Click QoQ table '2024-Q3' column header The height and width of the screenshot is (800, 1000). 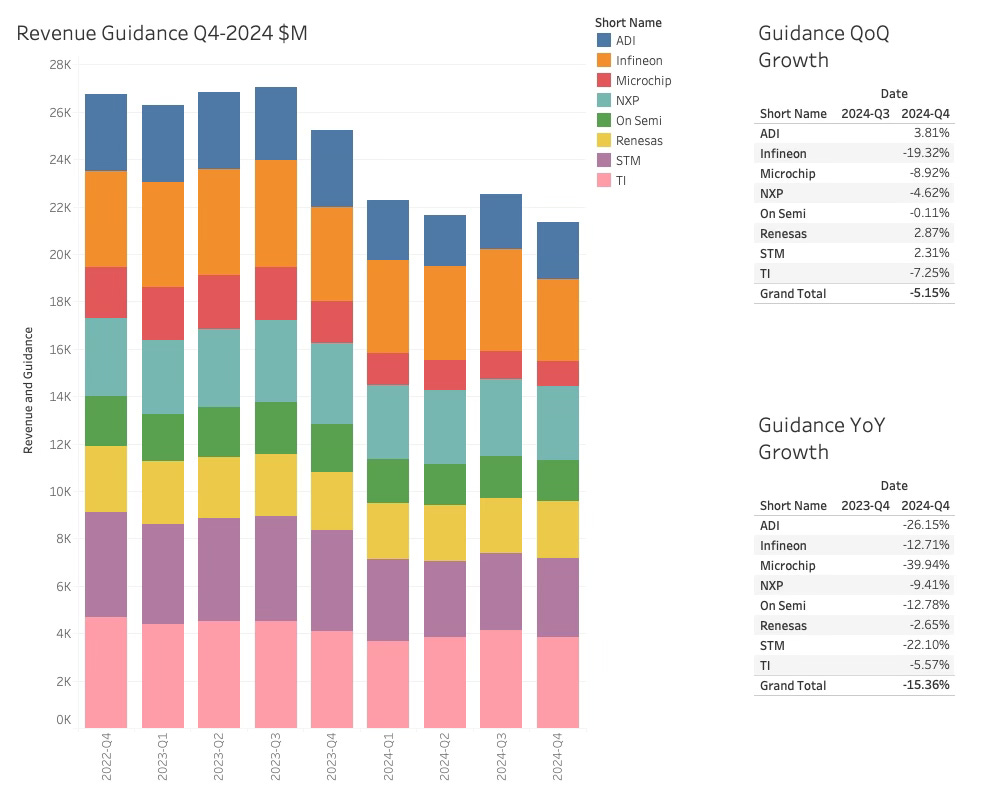pos(865,114)
